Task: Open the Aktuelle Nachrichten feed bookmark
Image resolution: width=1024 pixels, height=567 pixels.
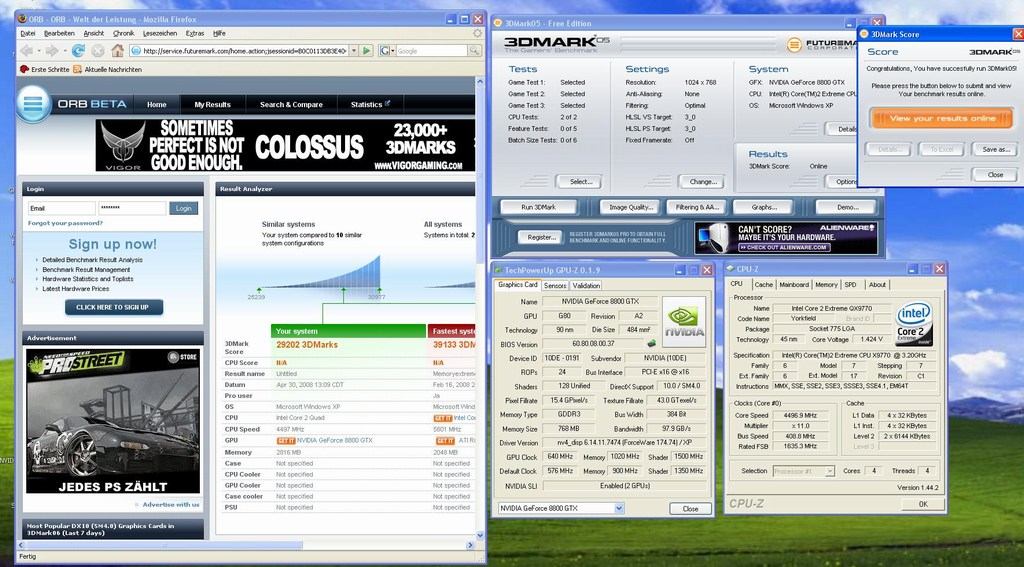Action: [x=108, y=69]
